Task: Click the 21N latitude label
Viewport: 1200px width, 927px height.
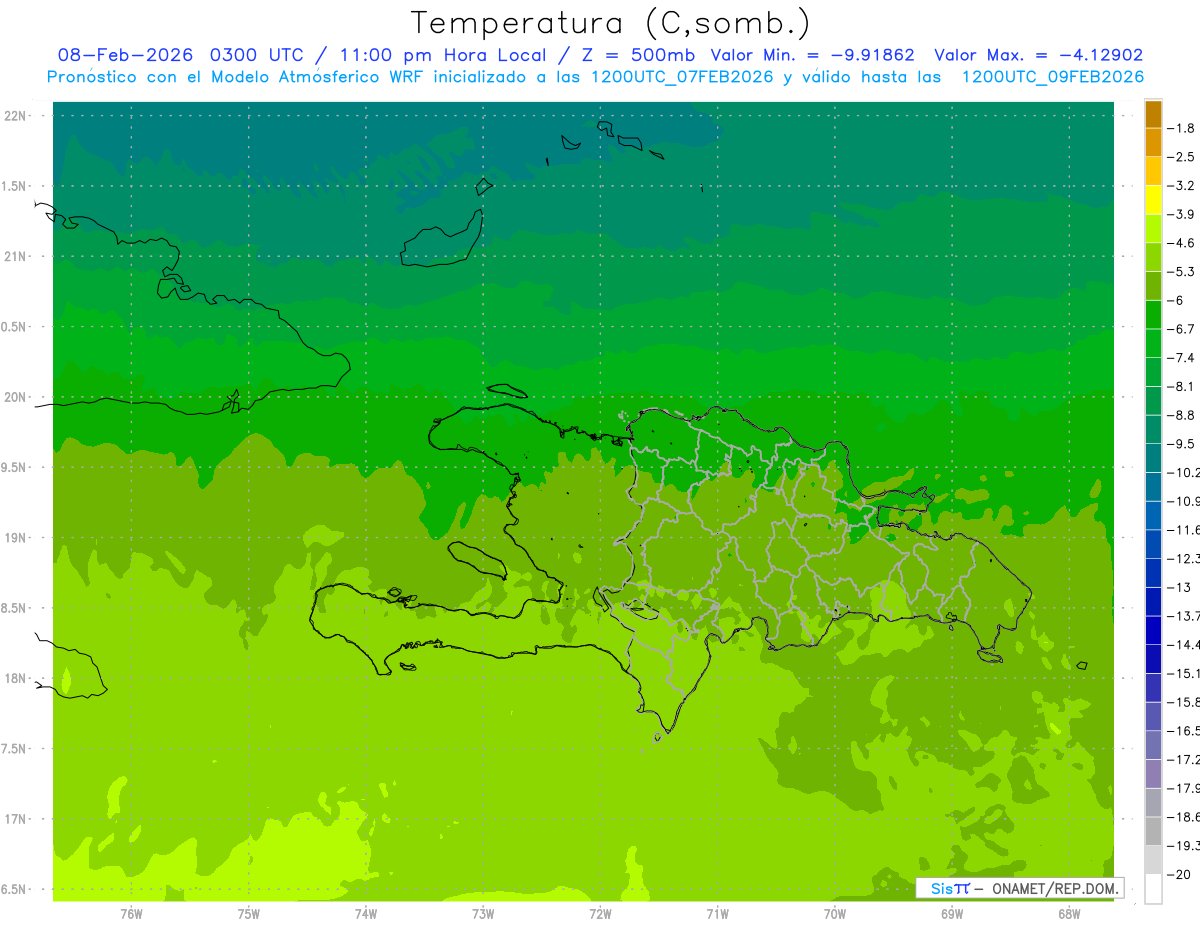Action: point(17,256)
